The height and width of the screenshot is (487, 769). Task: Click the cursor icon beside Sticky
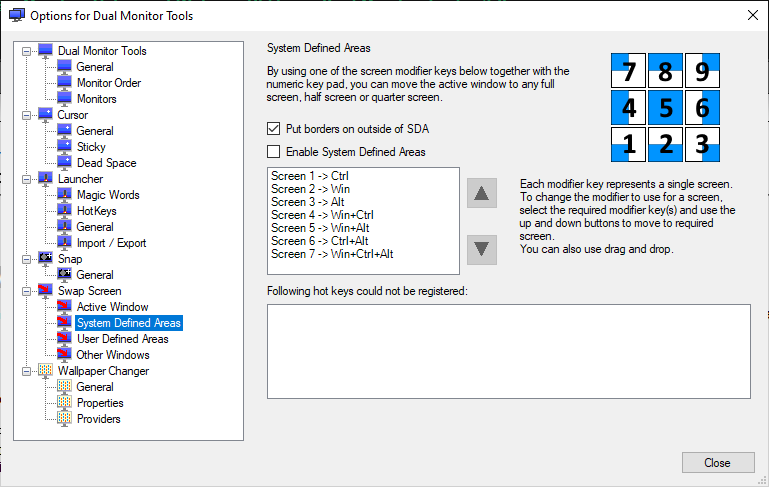click(64, 147)
